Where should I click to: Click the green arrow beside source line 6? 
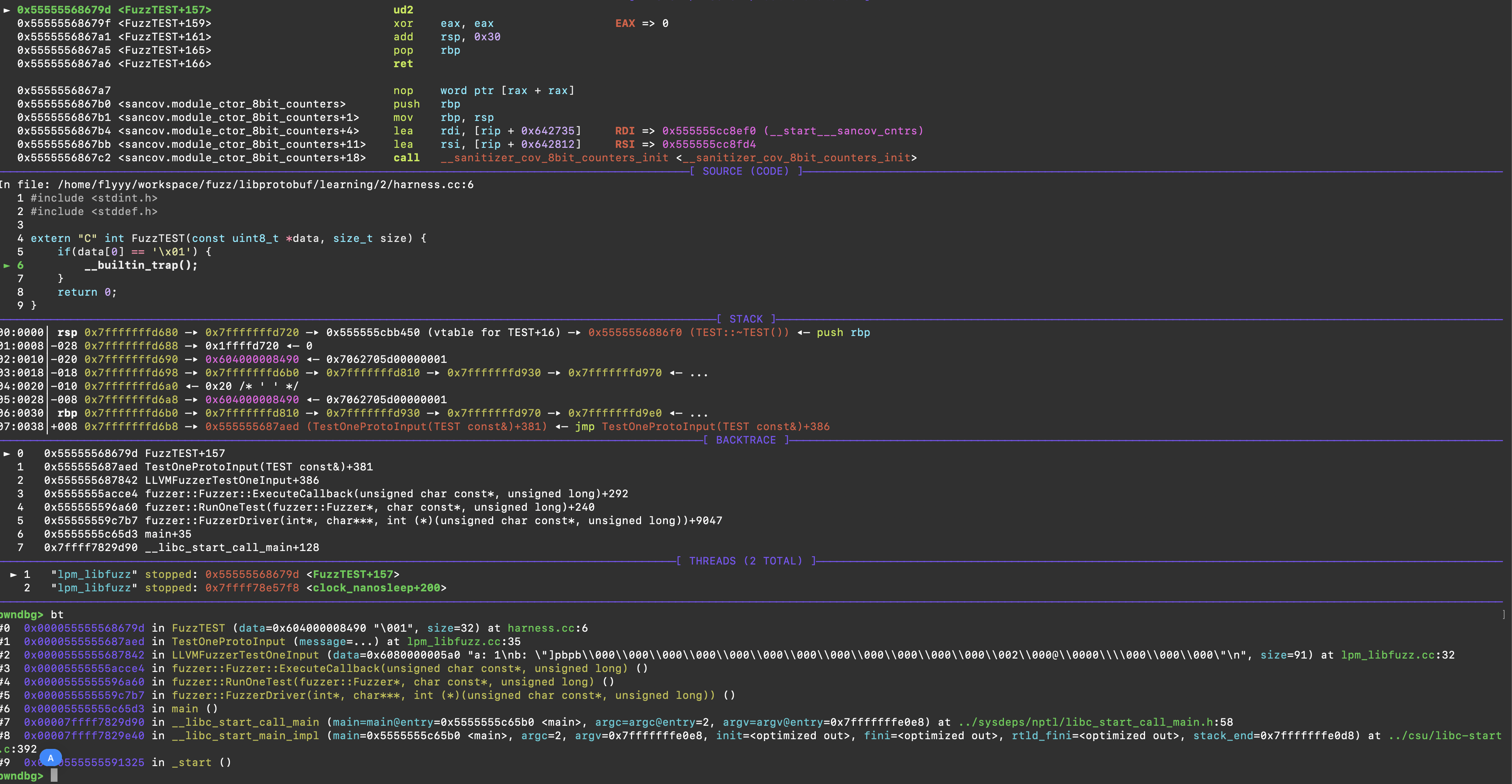[7, 265]
